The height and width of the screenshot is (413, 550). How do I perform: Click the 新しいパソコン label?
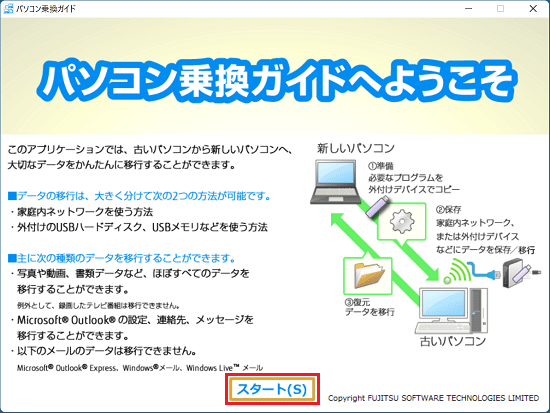point(356,148)
